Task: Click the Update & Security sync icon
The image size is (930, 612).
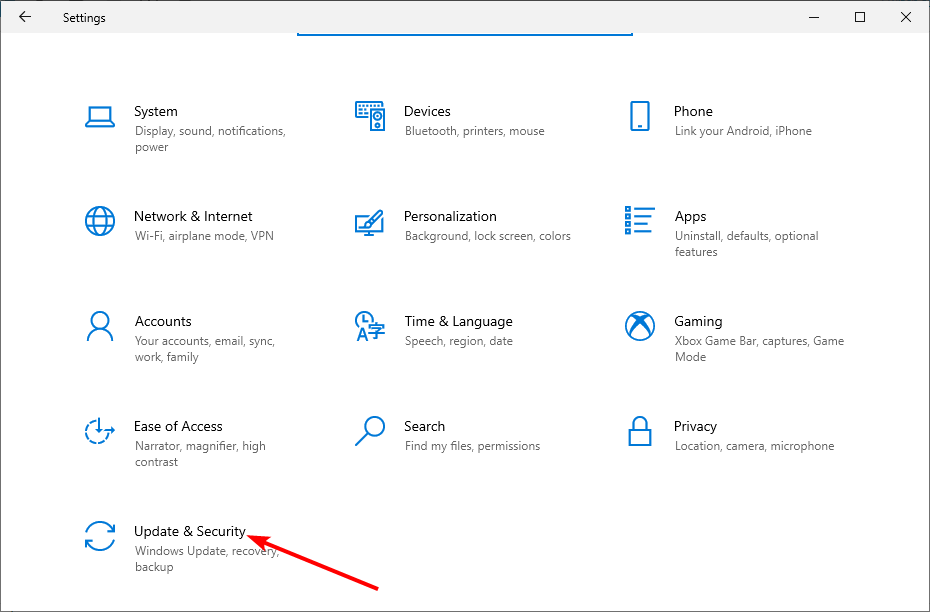Action: (x=100, y=536)
